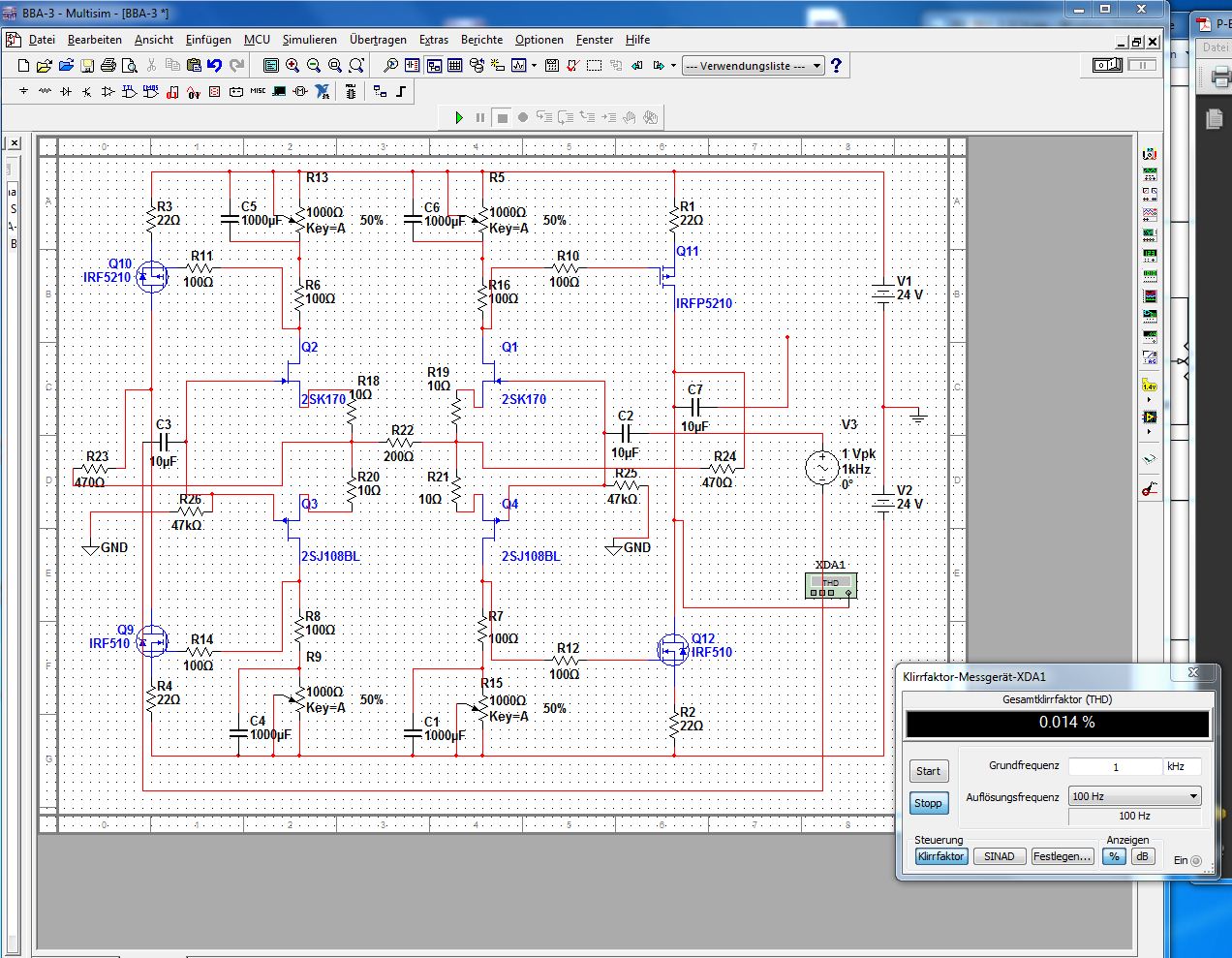The width and height of the screenshot is (1232, 958).
Task: Place a basic resistor component
Action: [x=45, y=91]
